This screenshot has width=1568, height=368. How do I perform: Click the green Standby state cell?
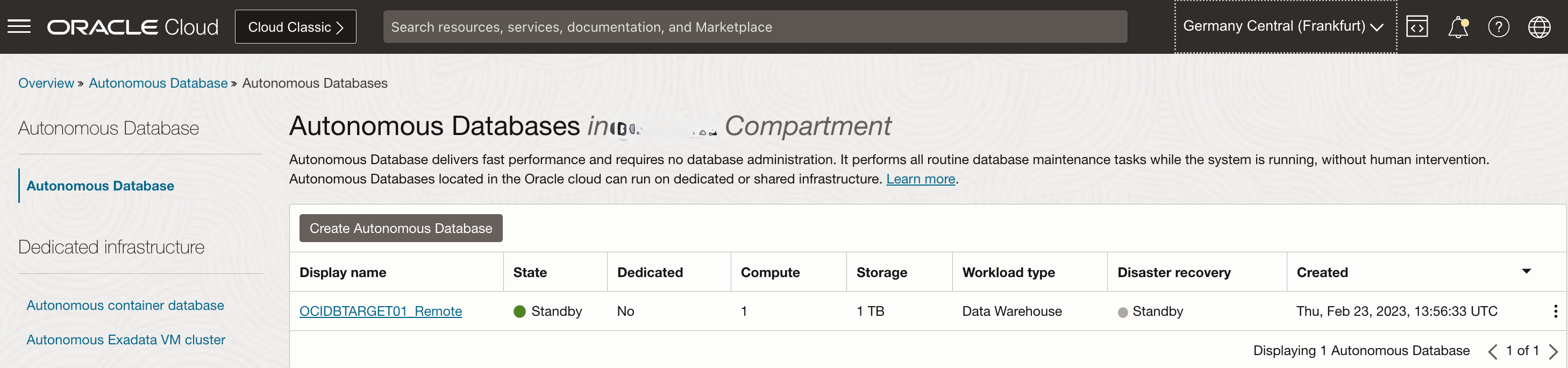(548, 312)
